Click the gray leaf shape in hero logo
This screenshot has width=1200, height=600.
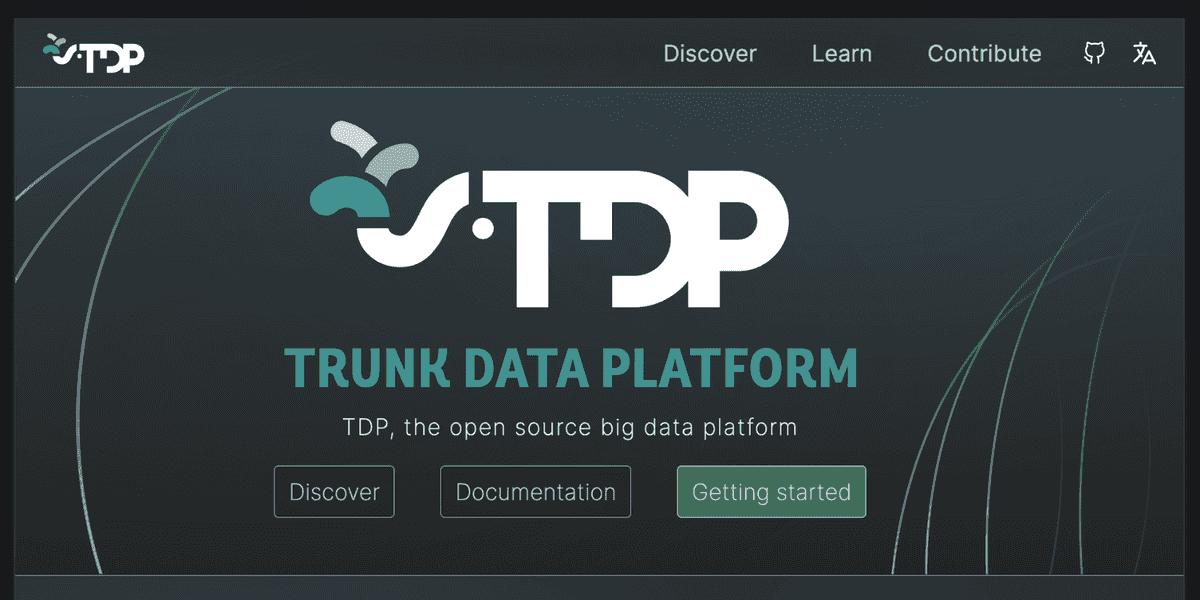(393, 158)
